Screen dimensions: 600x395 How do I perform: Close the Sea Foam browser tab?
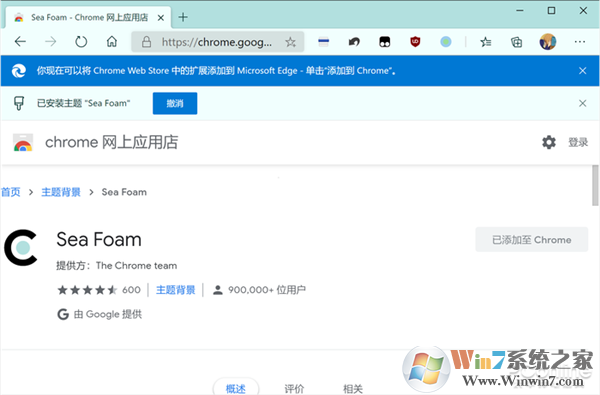pyautogui.click(x=161, y=18)
